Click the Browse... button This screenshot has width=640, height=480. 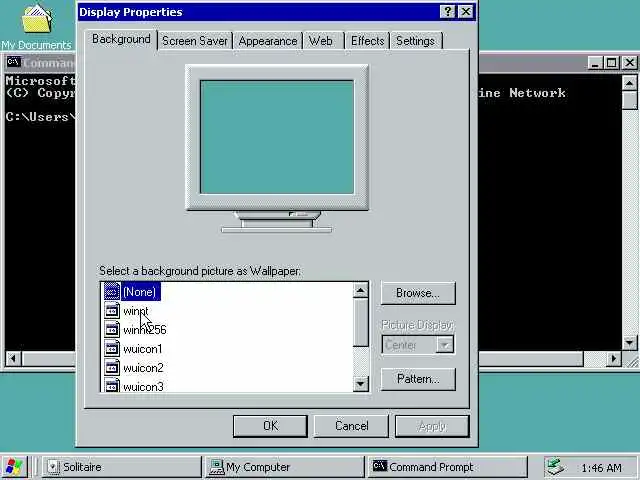pos(418,293)
